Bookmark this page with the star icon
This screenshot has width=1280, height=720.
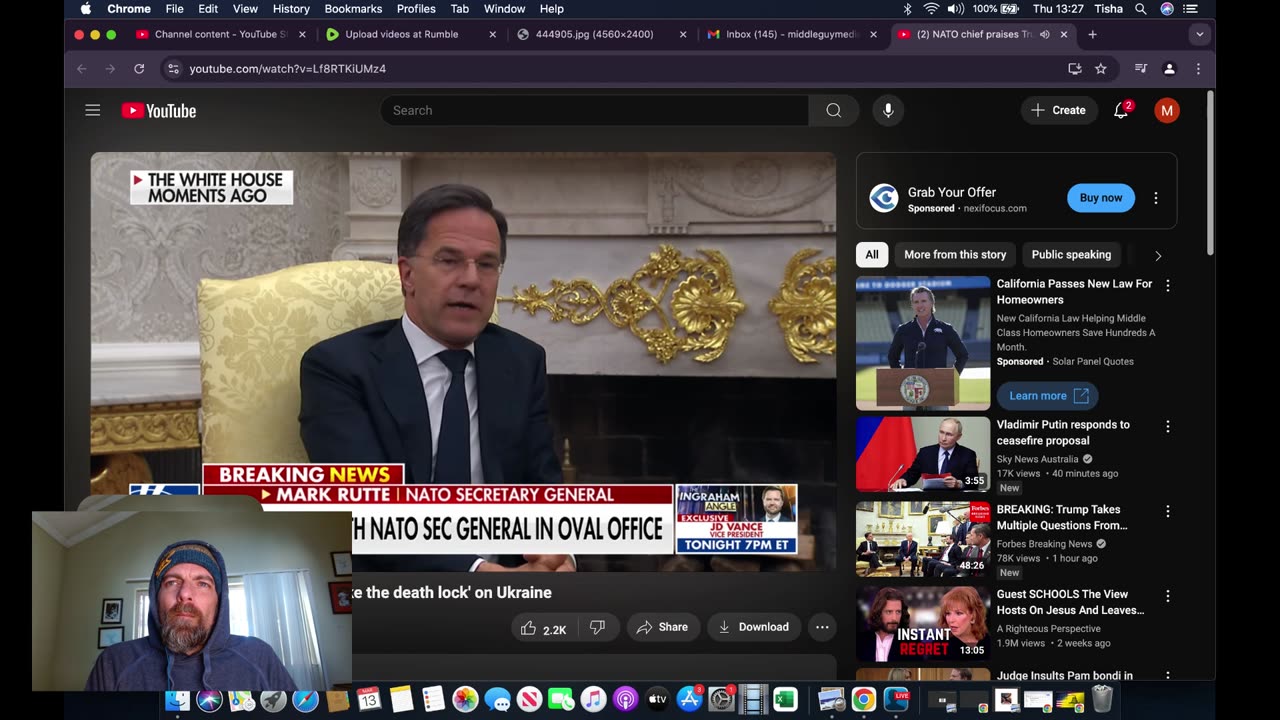[1101, 68]
